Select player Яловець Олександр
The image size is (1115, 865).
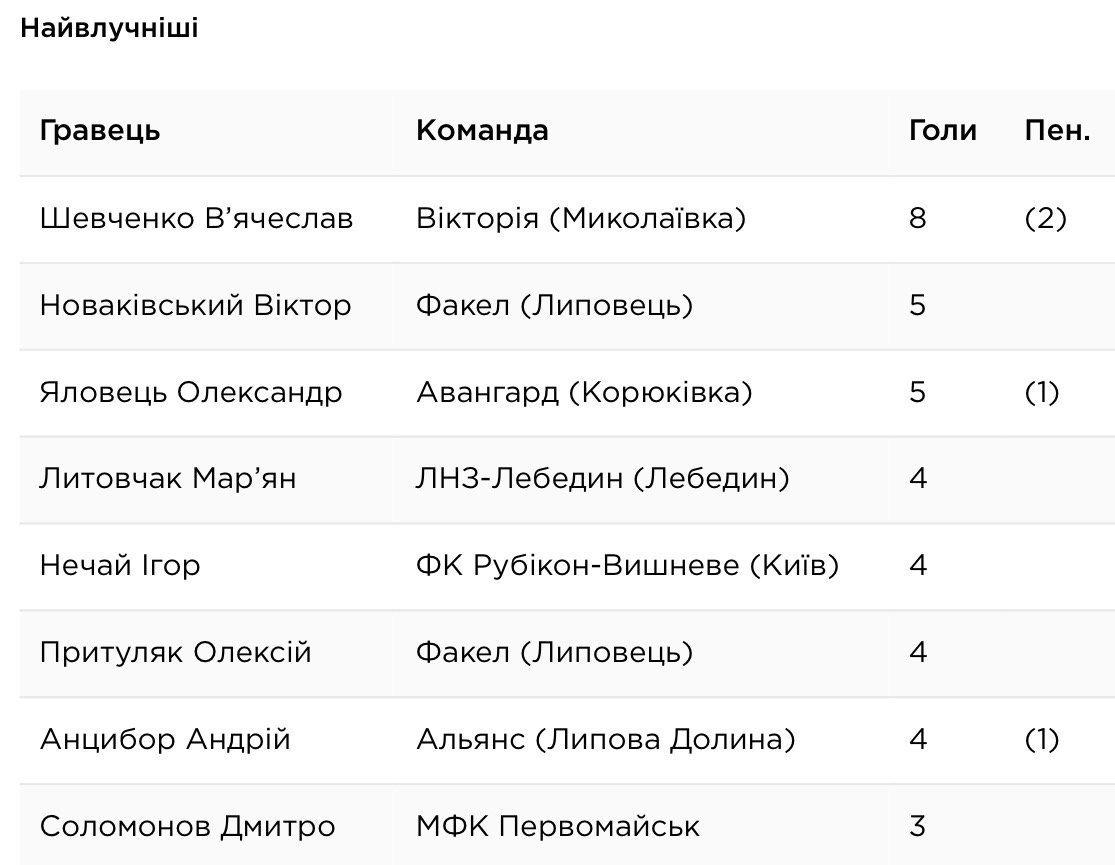point(191,393)
